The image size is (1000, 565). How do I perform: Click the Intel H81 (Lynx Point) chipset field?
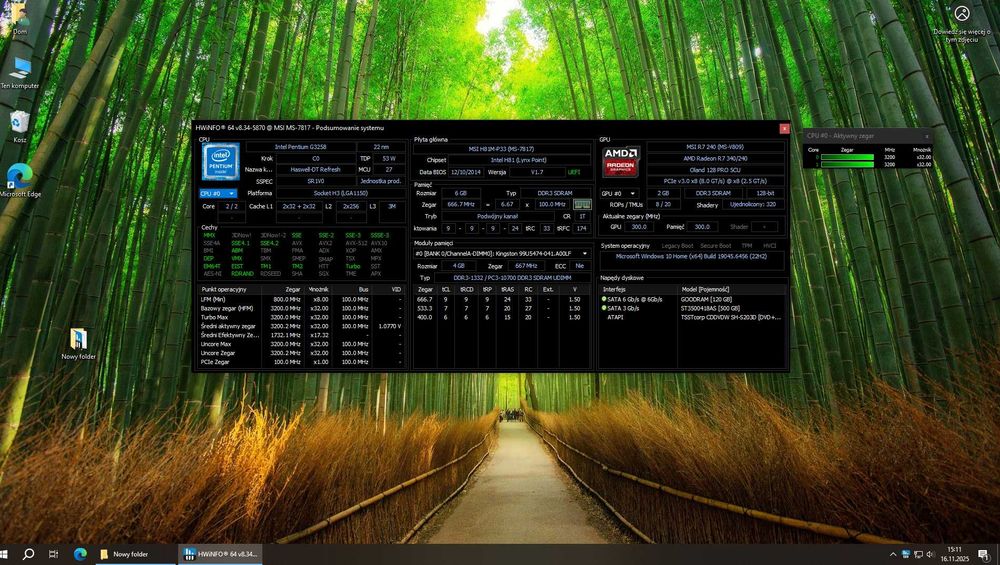click(x=518, y=160)
